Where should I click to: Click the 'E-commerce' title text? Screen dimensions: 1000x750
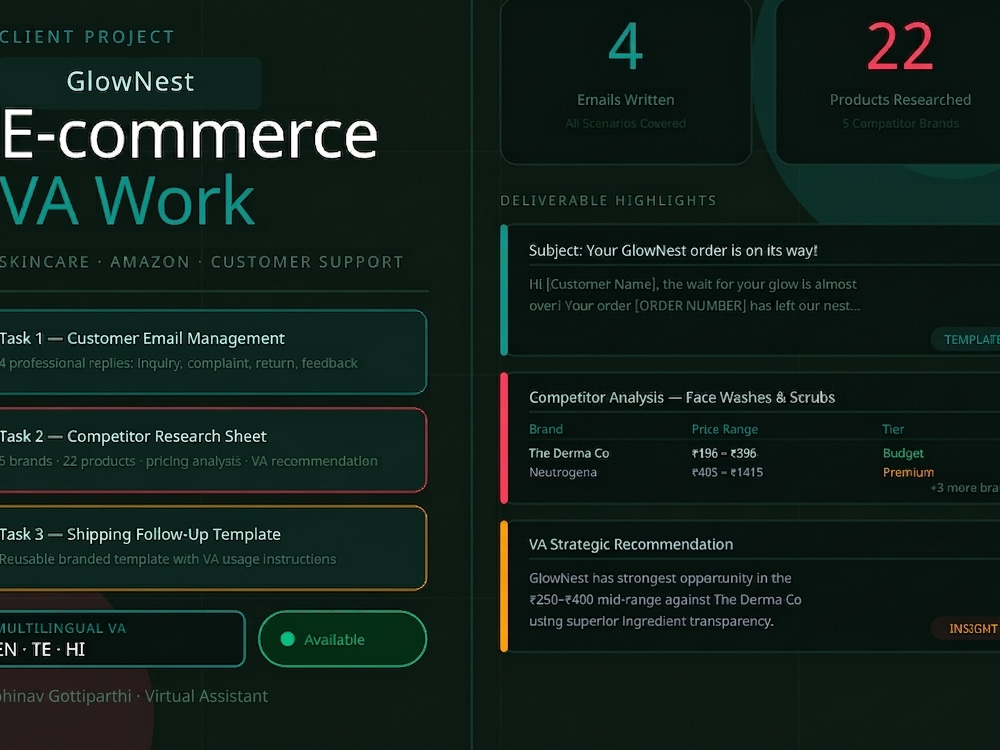189,135
